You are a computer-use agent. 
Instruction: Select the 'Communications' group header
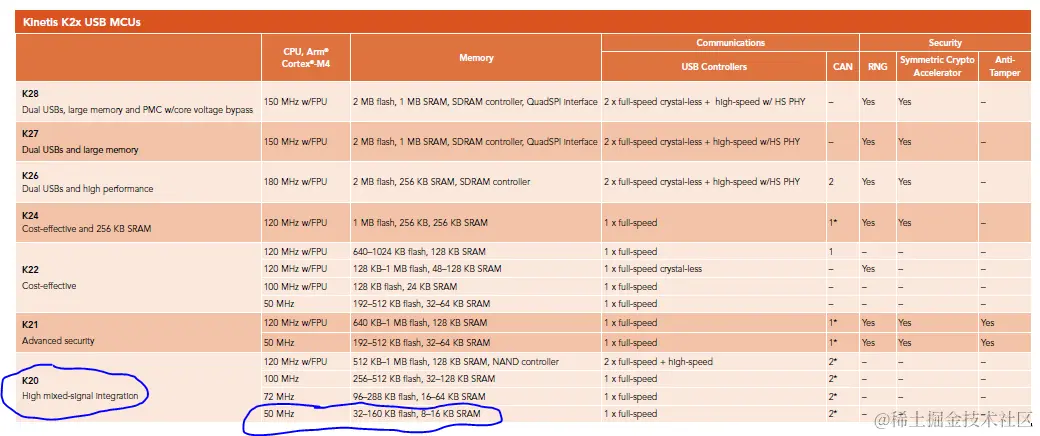point(730,42)
